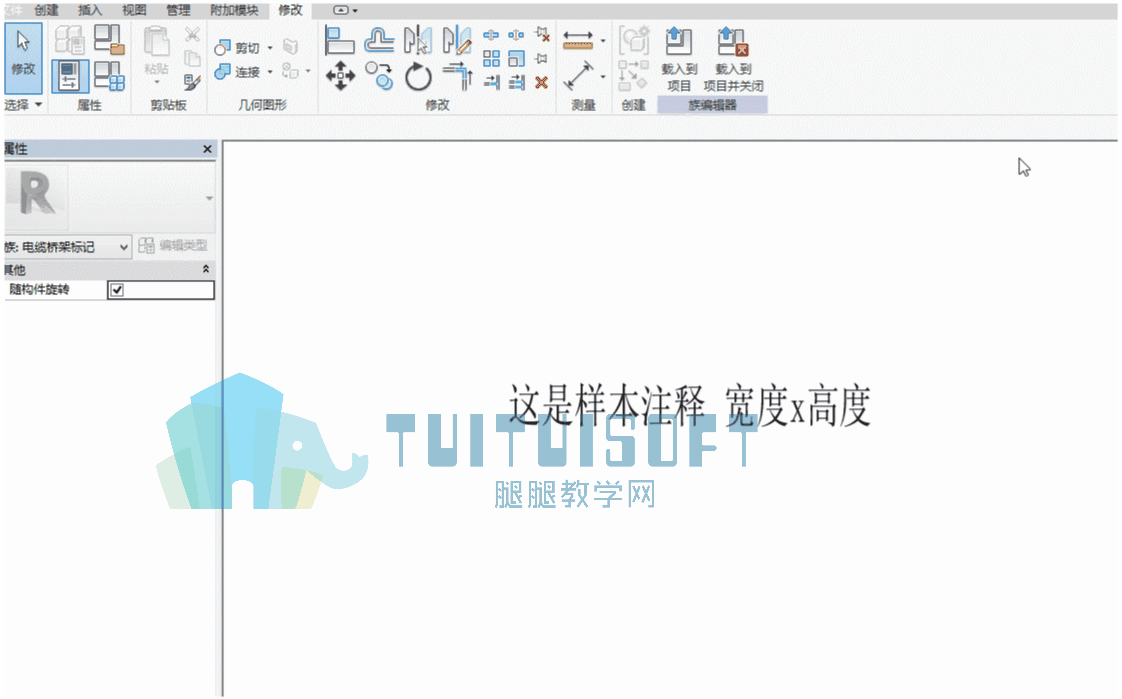Select the Rotate tool

click(418, 77)
